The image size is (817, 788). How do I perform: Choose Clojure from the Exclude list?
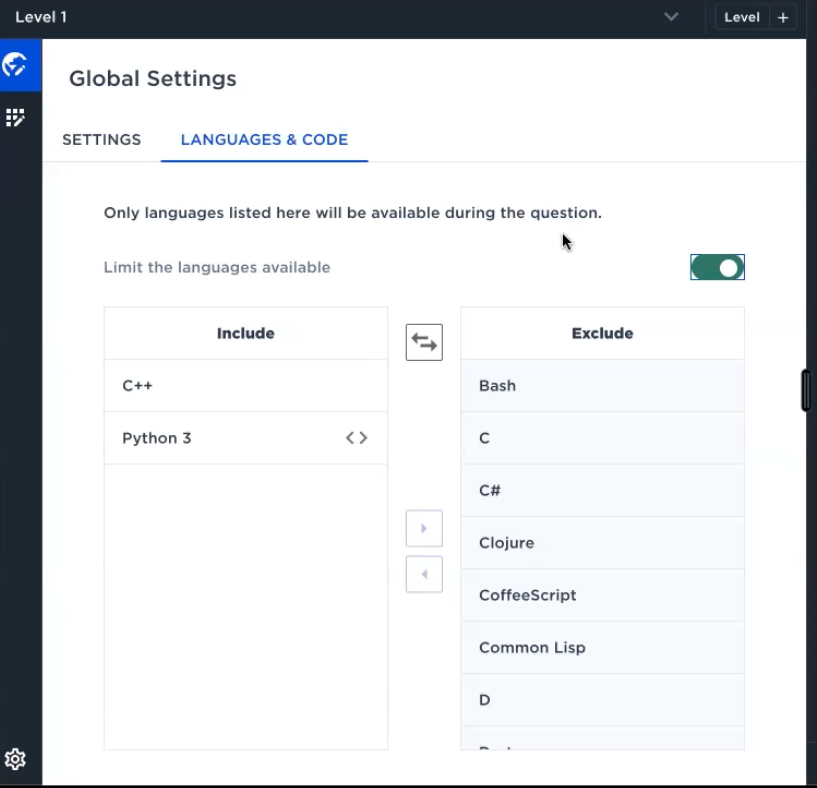[x=506, y=543]
